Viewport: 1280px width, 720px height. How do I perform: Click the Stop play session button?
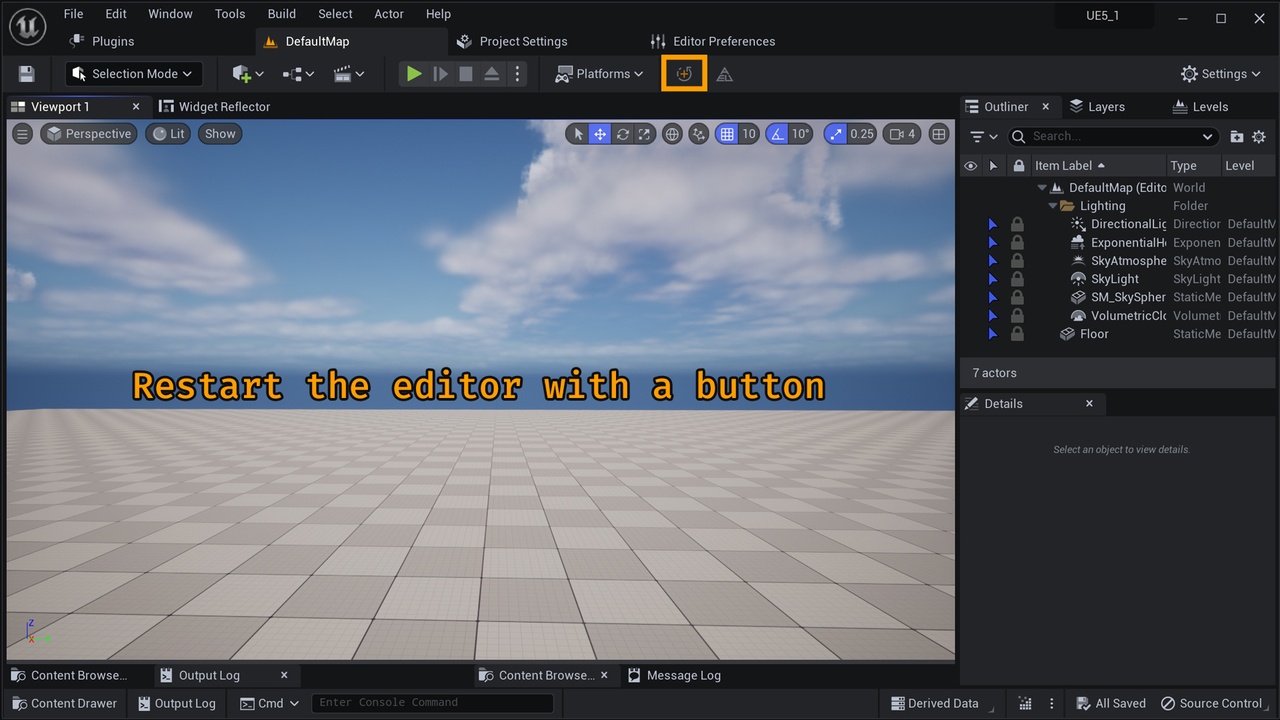coord(466,74)
